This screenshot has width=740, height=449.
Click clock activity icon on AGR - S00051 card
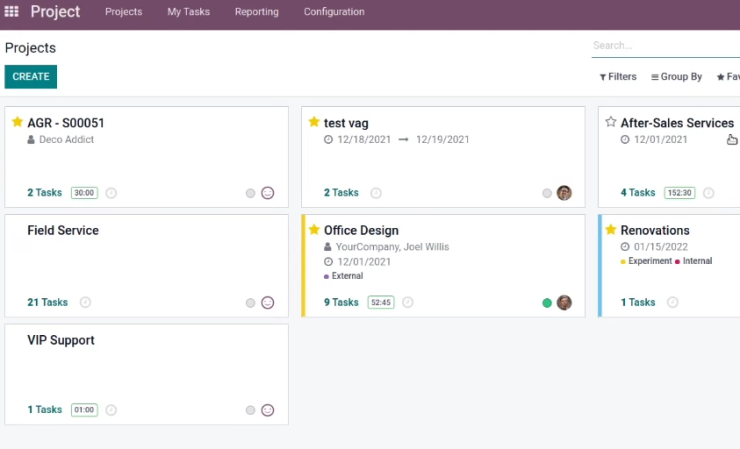point(111,193)
